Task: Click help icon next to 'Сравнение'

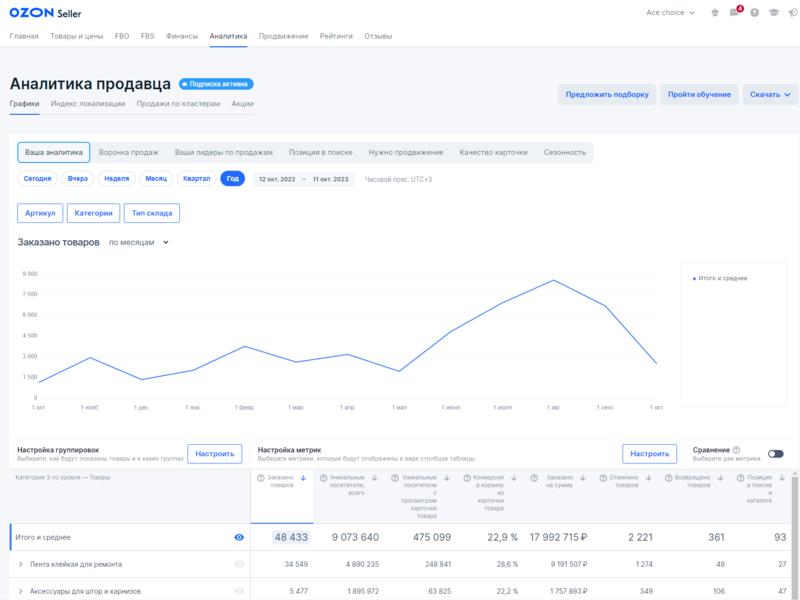Action: [736, 450]
